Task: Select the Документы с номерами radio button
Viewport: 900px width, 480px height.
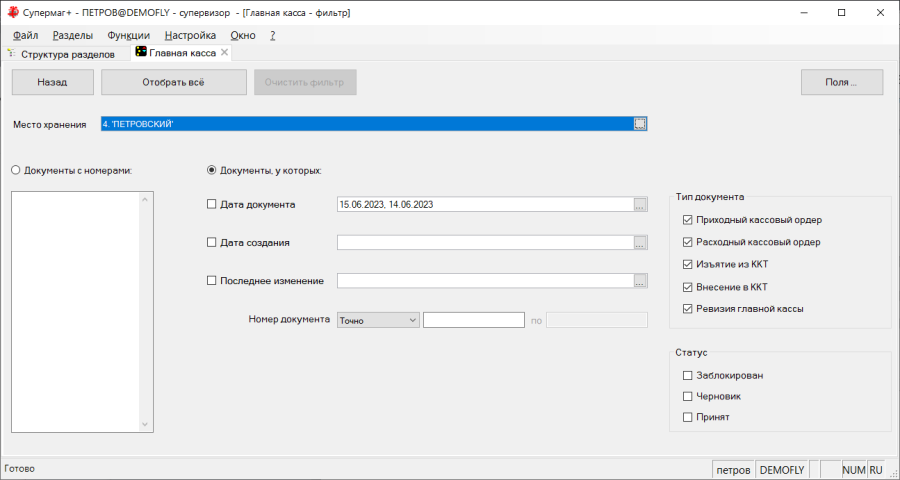Action: (16, 170)
